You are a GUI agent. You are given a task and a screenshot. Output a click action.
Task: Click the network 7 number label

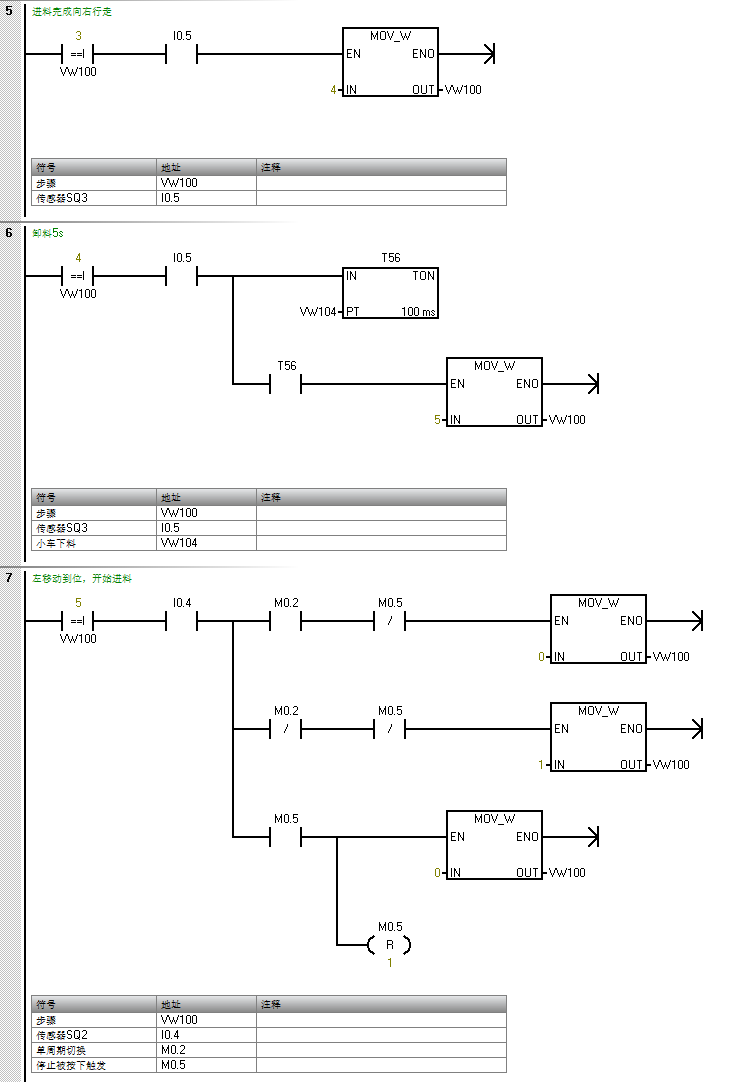(9, 578)
